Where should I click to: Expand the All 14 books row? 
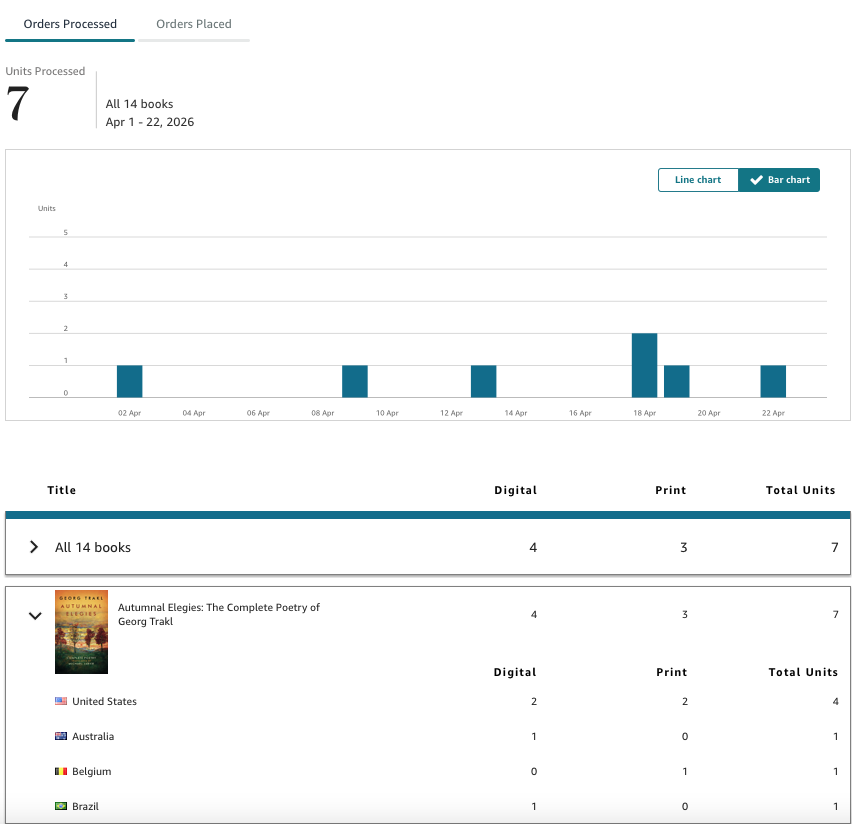point(34,547)
